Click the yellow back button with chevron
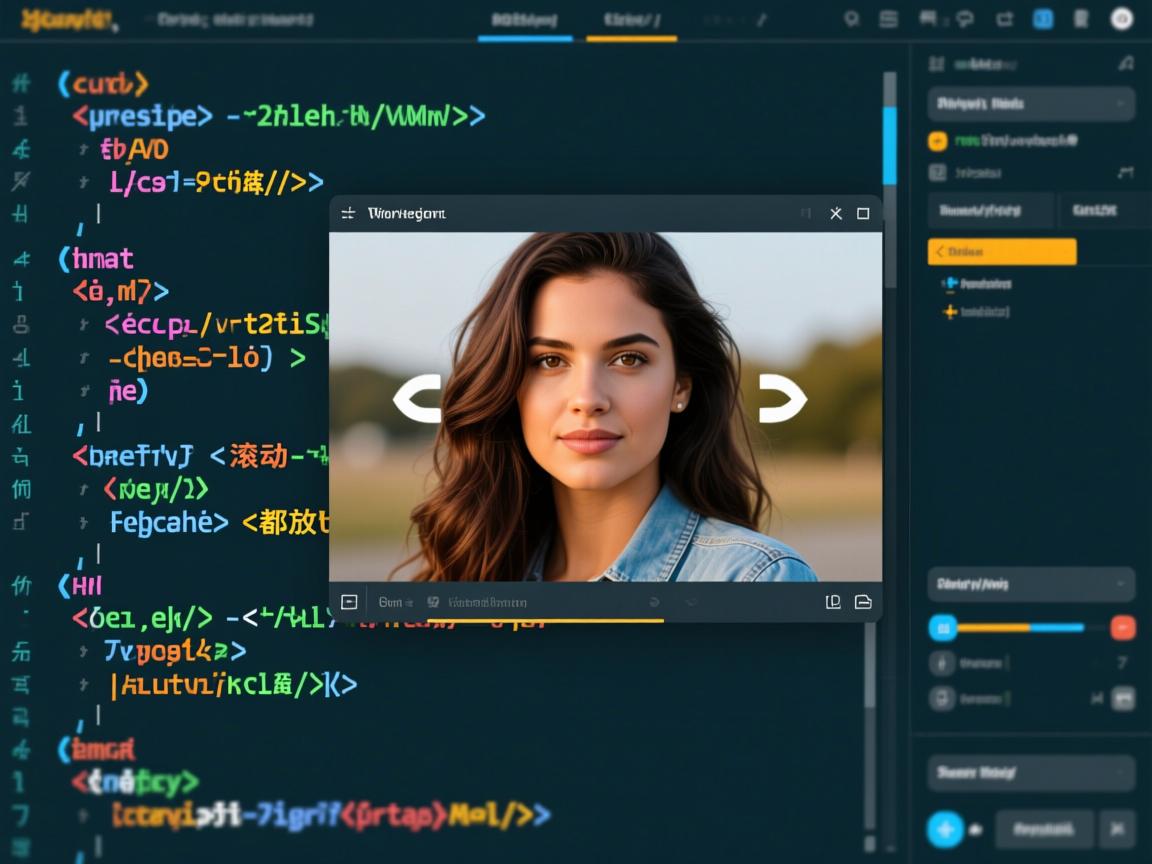 click(x=1002, y=252)
